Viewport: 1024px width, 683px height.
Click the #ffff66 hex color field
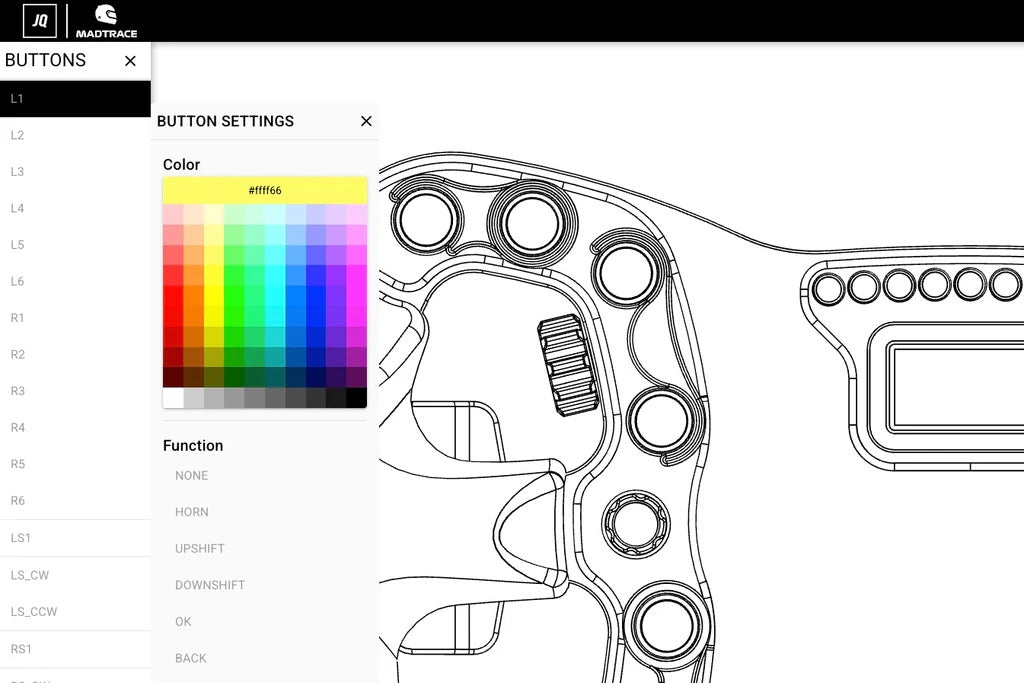click(264, 189)
